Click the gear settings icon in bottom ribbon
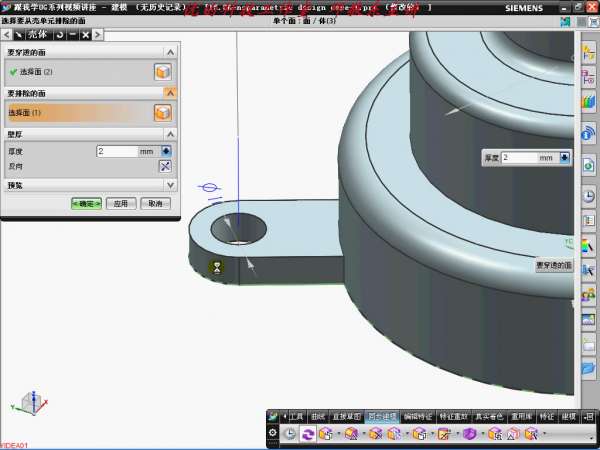This screenshot has width=600, height=450. click(x=272, y=434)
